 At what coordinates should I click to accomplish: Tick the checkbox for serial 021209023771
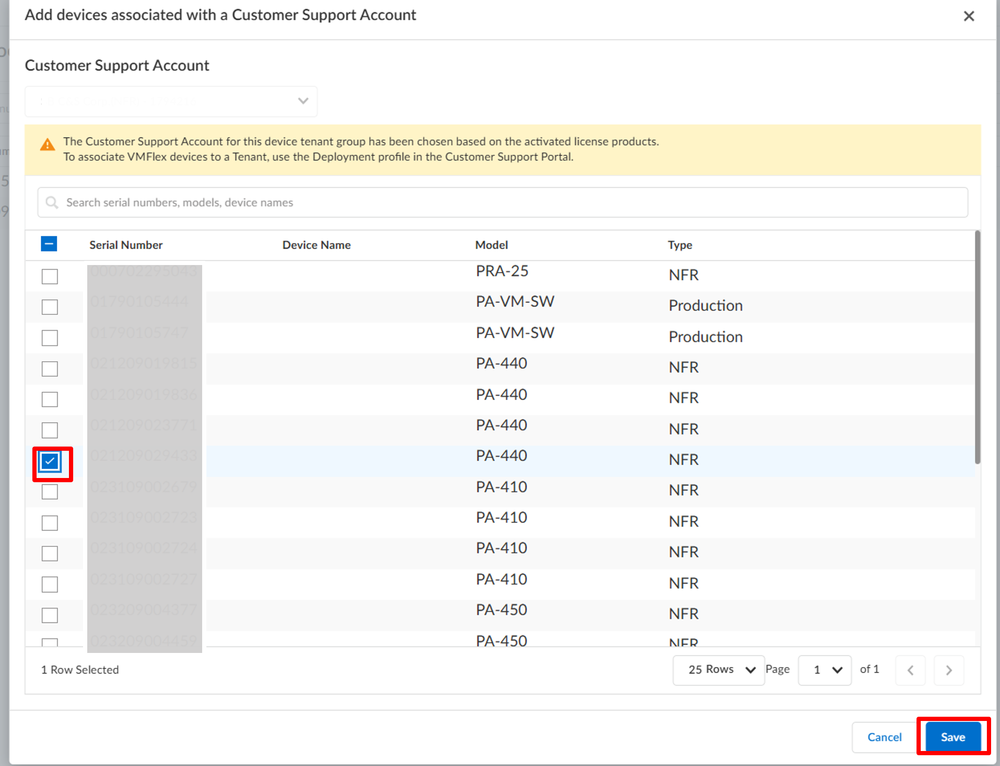[50, 430]
